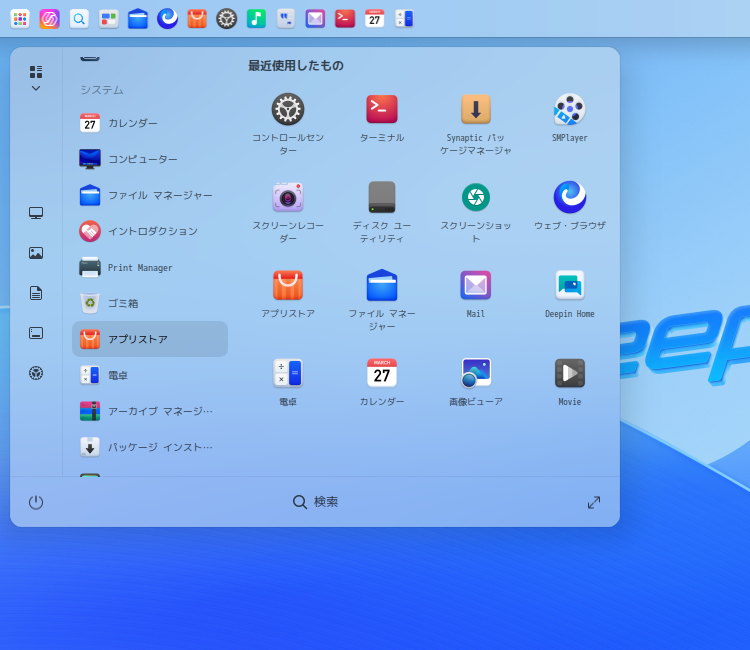The width and height of the screenshot is (750, 650).
Task: Open SMPlayer from the recently used grid
Action: click(x=569, y=110)
